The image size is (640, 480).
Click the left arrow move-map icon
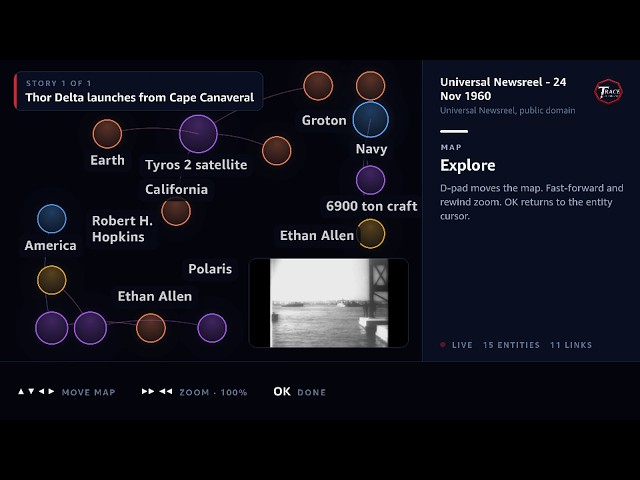tap(41, 391)
